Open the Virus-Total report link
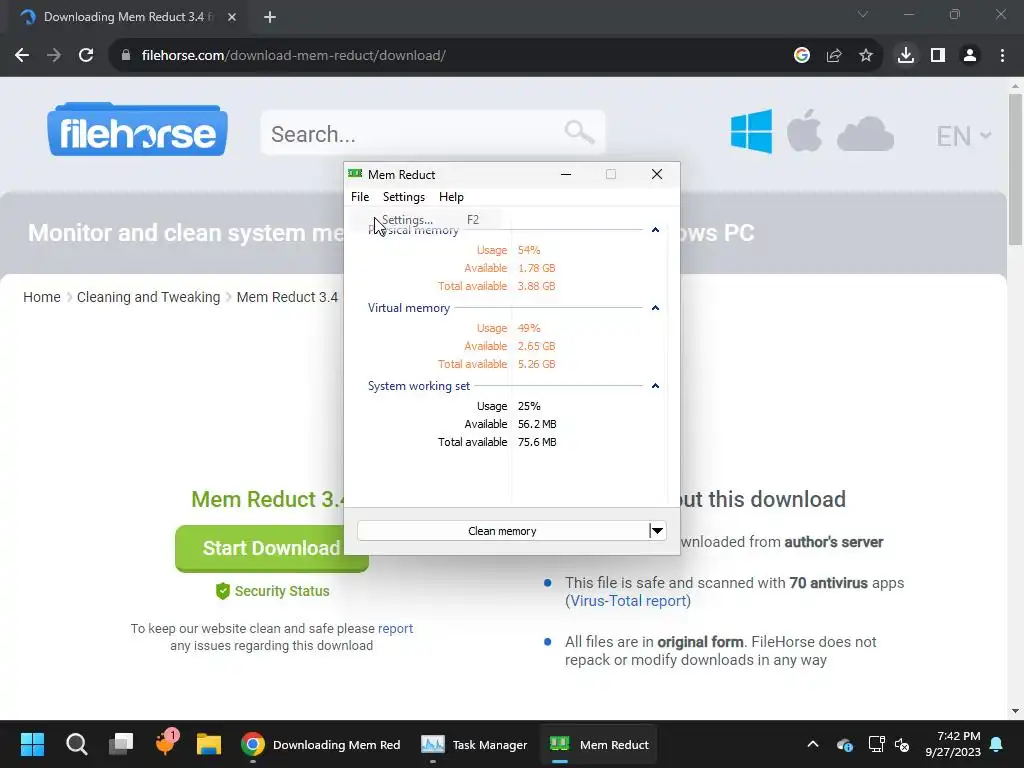The image size is (1024, 768). tap(628, 601)
